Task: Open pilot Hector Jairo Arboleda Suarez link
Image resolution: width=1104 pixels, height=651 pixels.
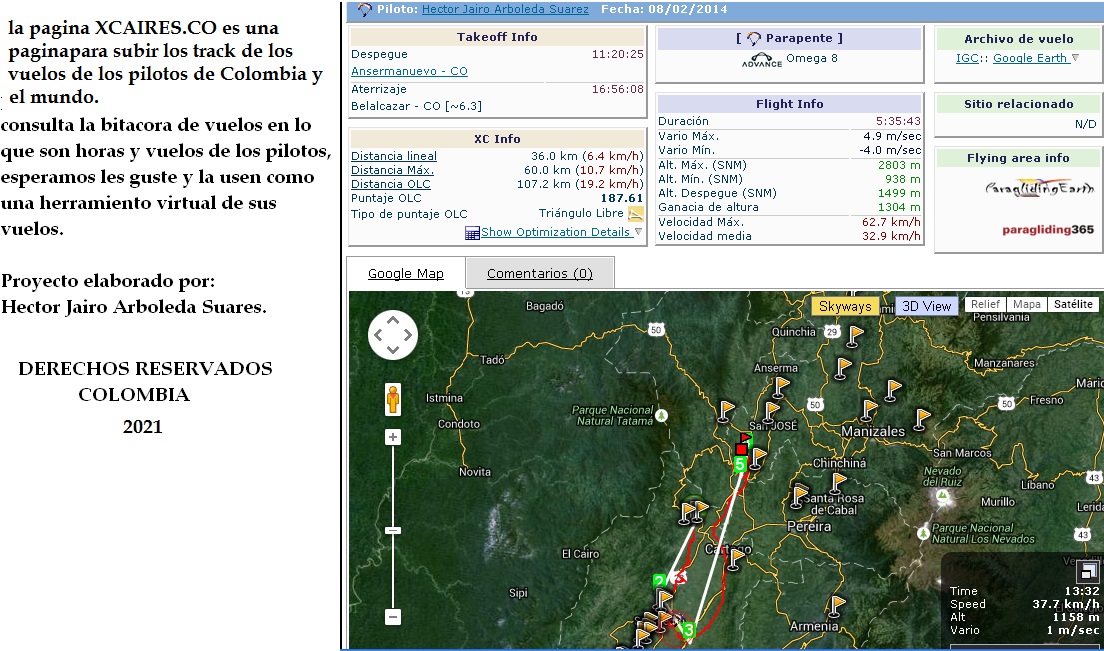Action: click(x=505, y=9)
